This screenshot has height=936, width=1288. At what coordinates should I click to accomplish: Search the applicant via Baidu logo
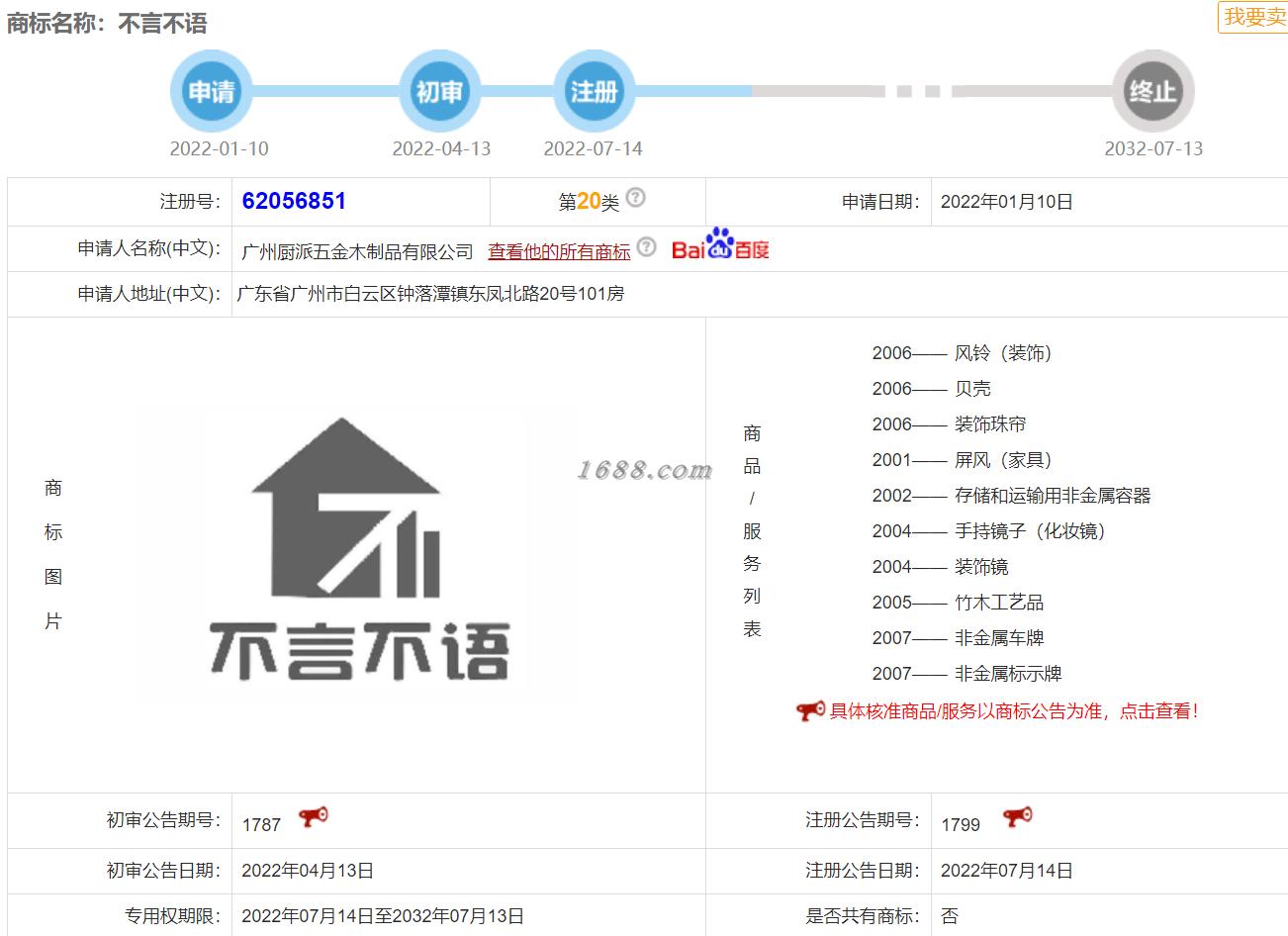pyautogui.click(x=720, y=245)
